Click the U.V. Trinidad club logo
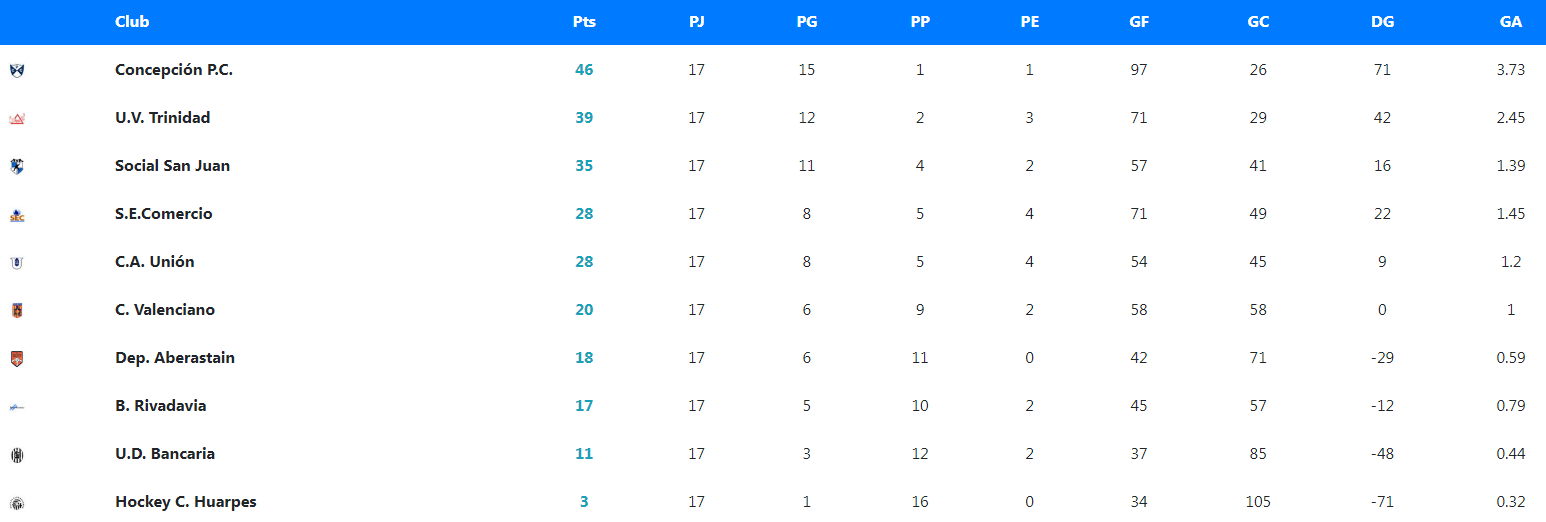Viewport: 1546px width, 522px height. click(x=16, y=118)
